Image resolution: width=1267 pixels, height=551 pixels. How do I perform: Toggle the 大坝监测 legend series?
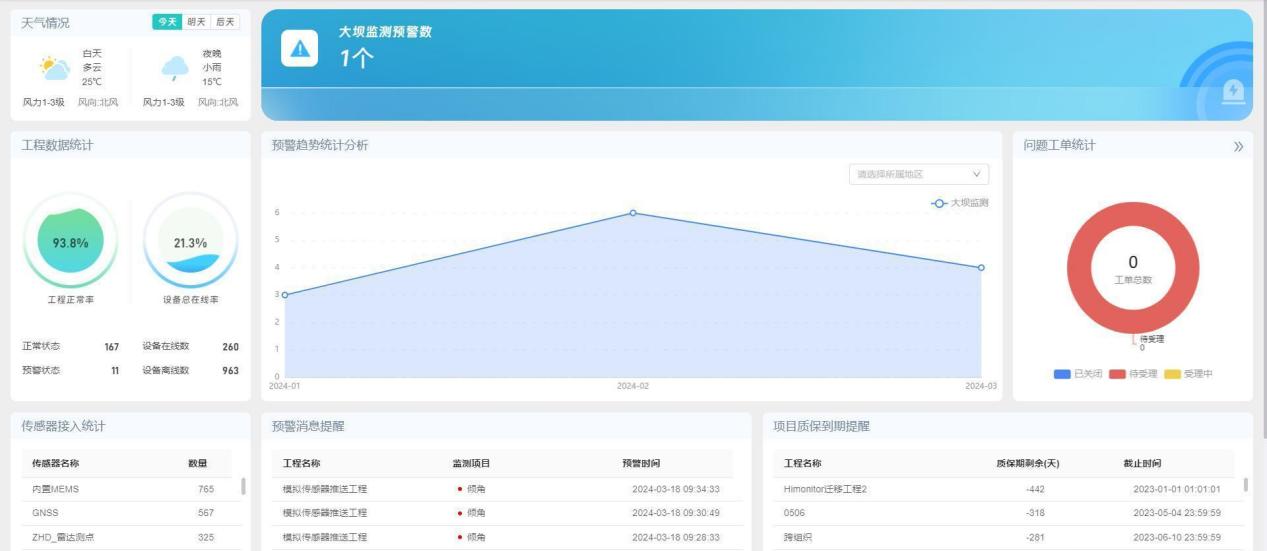959,203
